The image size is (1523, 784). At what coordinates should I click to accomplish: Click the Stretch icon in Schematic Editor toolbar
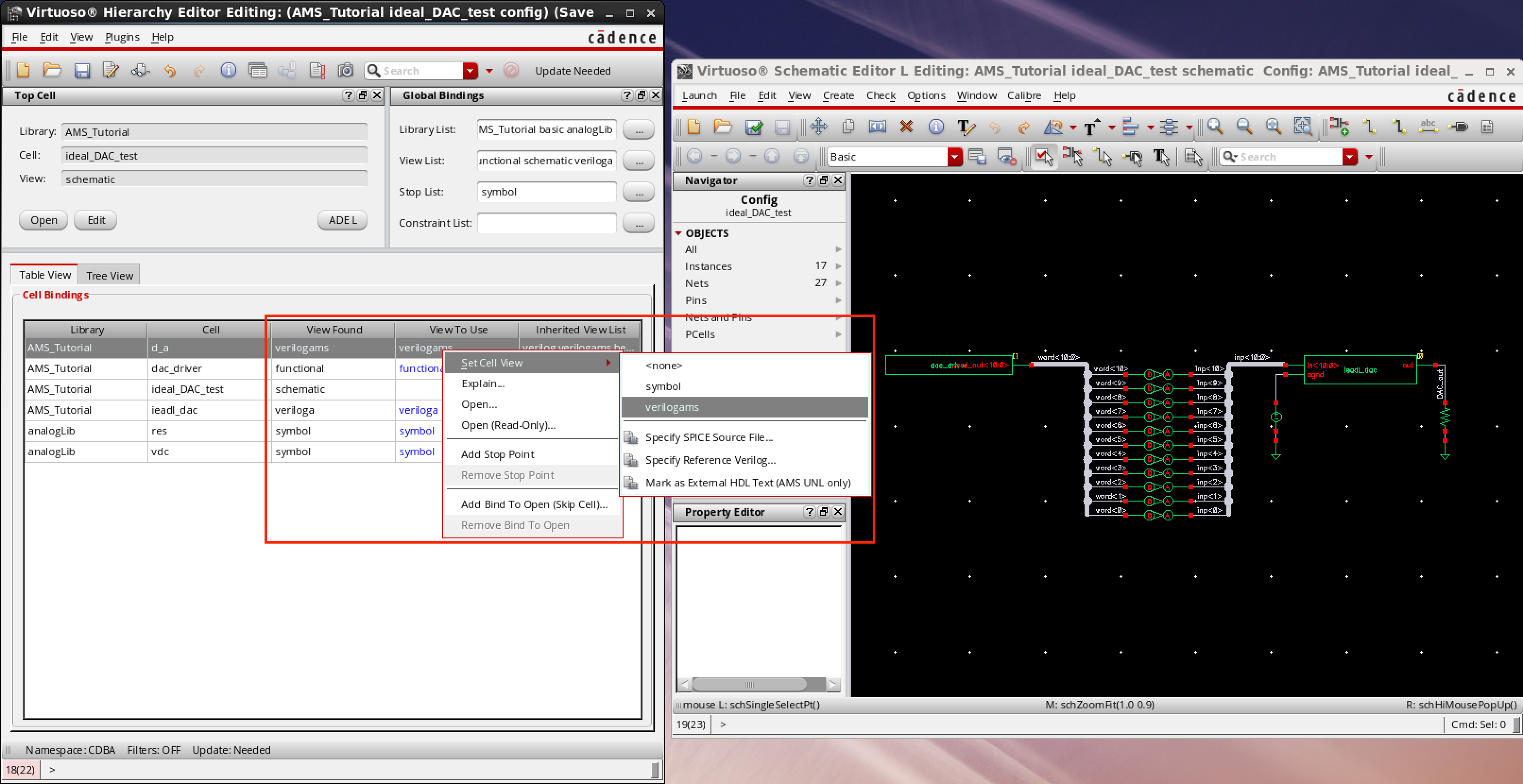[877, 127]
